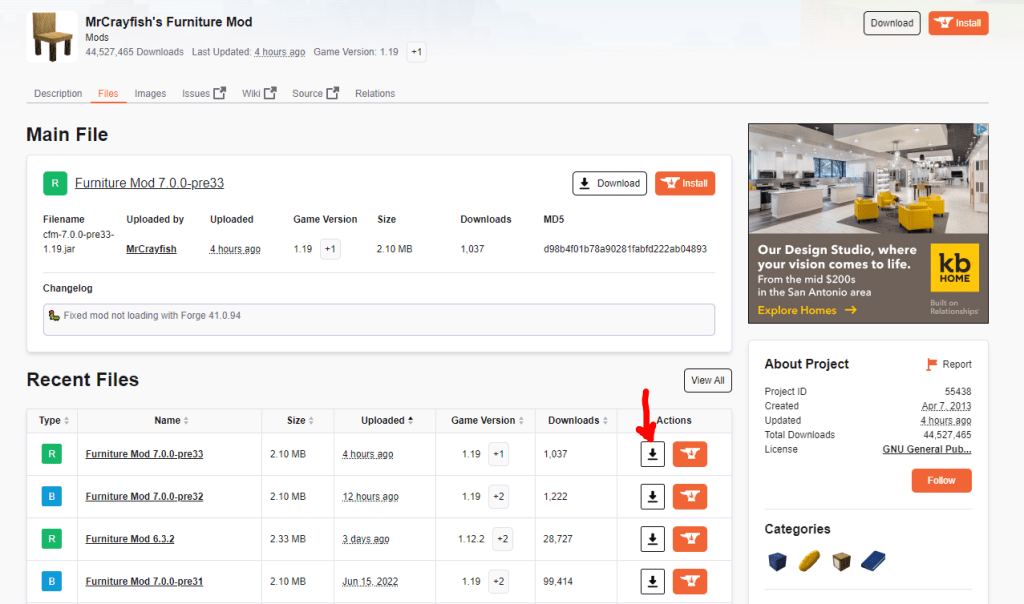This screenshot has width=1024, height=604.
Task: Open Furniture Mod 7.0.0-pre33 in Recent Files
Action: tap(144, 454)
